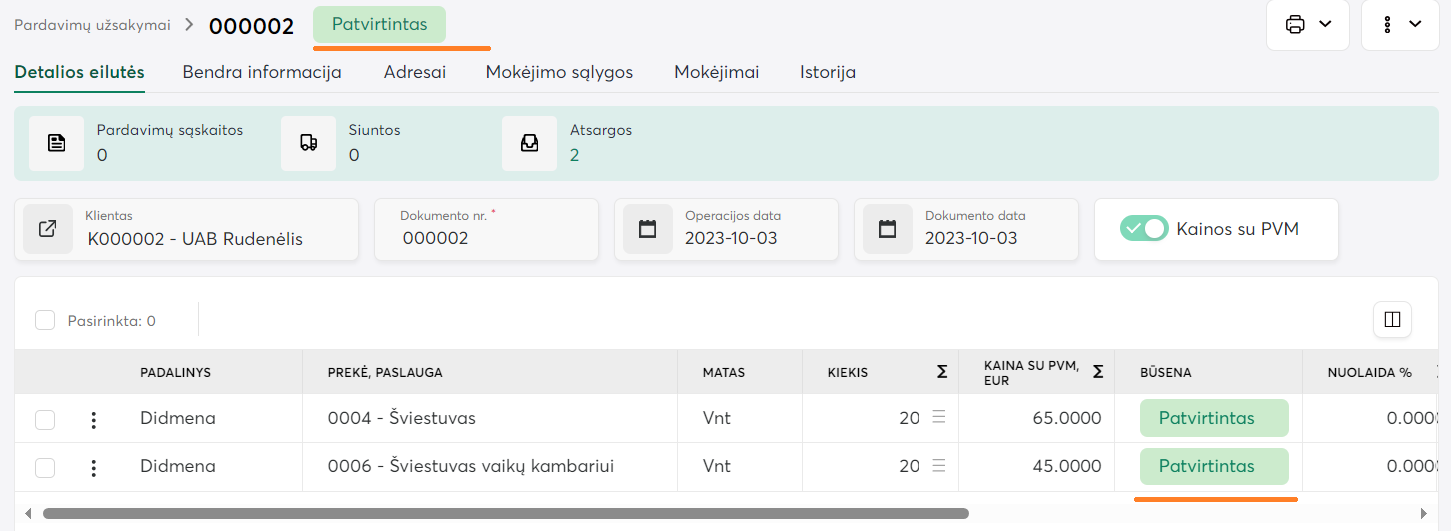1451x531 pixels.
Task: Open the column layout settings icon
Action: pyautogui.click(x=1392, y=320)
